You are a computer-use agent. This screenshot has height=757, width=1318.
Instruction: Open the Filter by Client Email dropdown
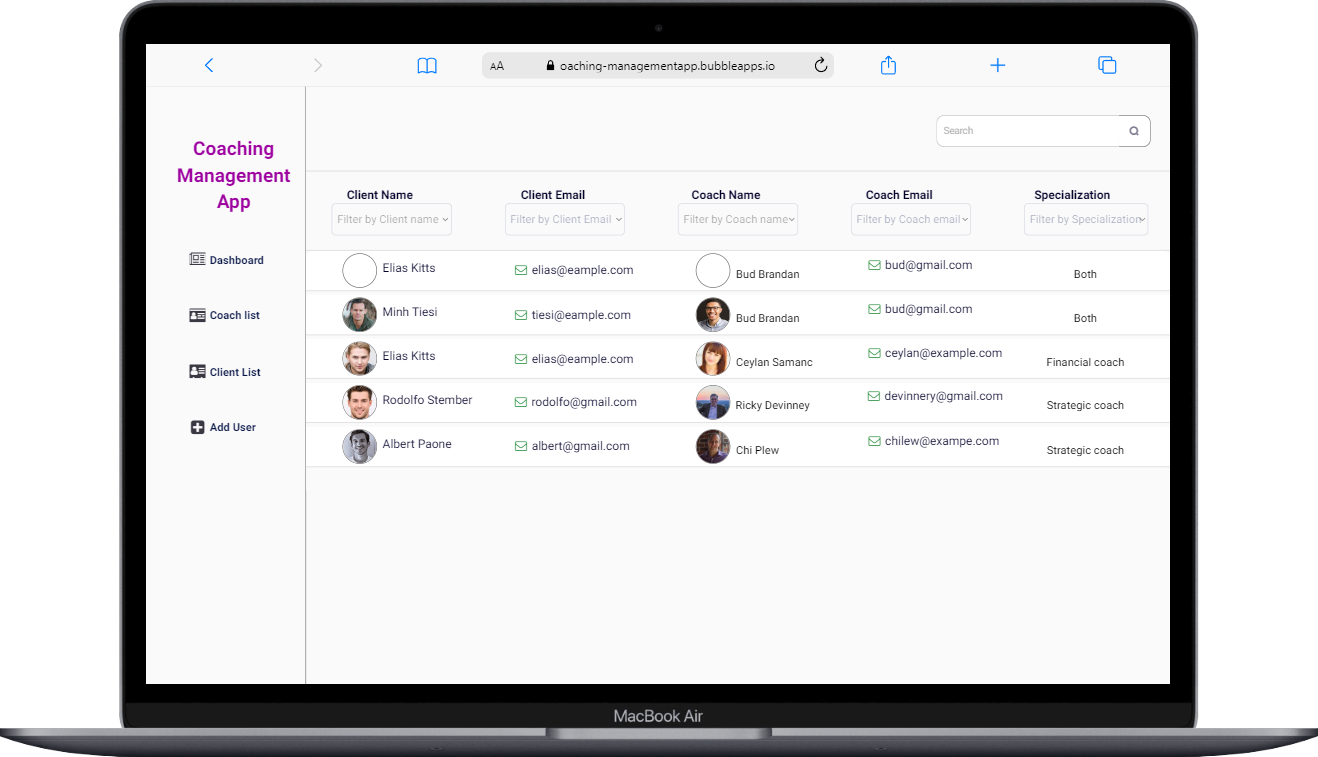[x=565, y=220]
